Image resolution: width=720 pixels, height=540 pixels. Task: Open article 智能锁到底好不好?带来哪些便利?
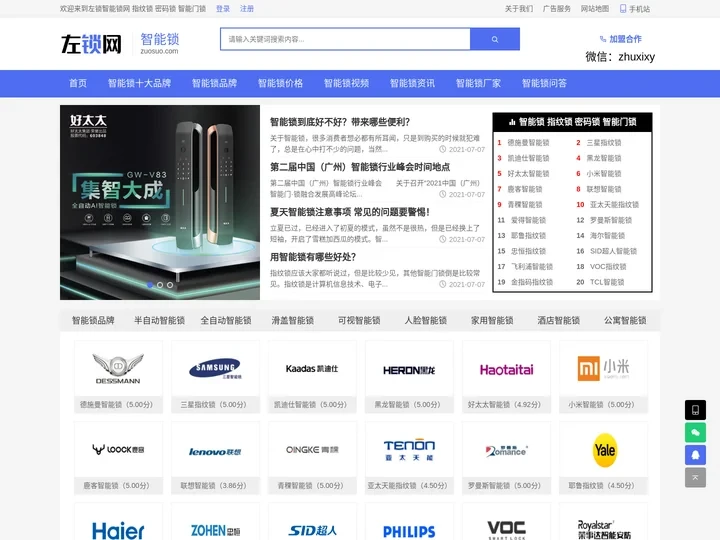(340, 122)
